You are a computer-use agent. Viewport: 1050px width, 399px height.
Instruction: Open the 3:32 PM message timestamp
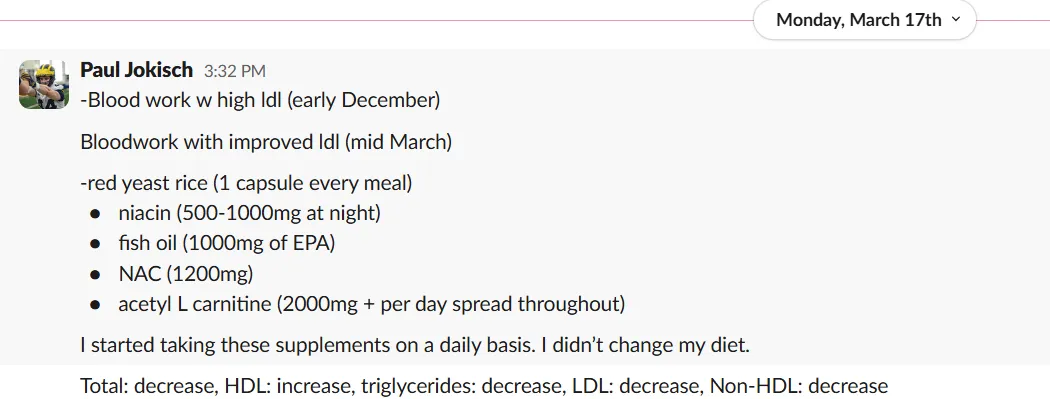[235, 71]
